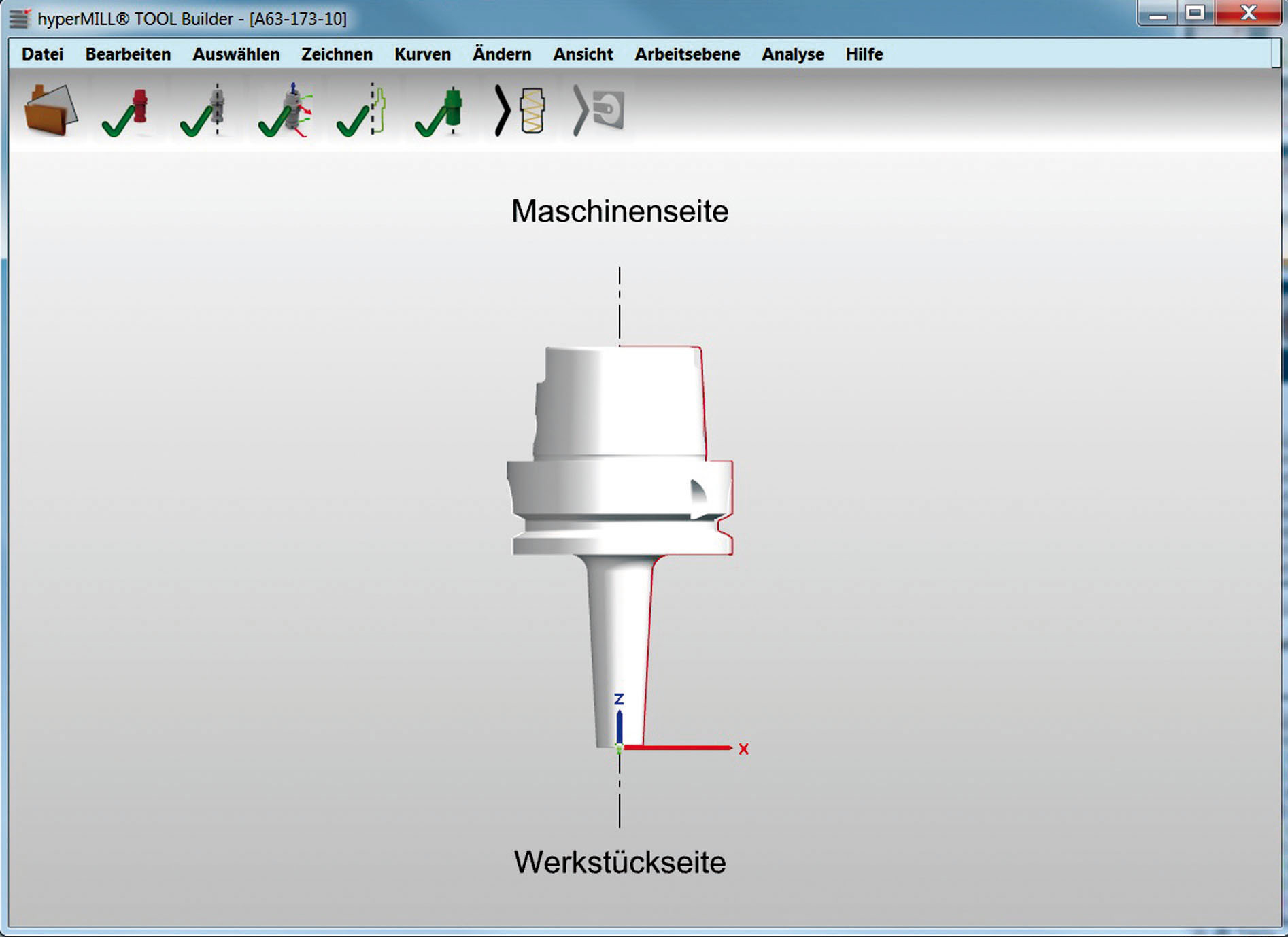Open the Arbeitsebene menu

coord(688,54)
